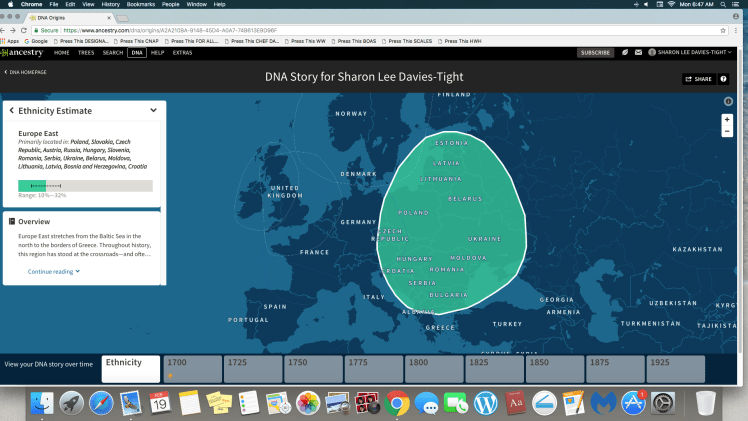Image resolution: width=748 pixels, height=421 pixels.
Task: Open WordPress from the Dock
Action: click(x=485, y=402)
